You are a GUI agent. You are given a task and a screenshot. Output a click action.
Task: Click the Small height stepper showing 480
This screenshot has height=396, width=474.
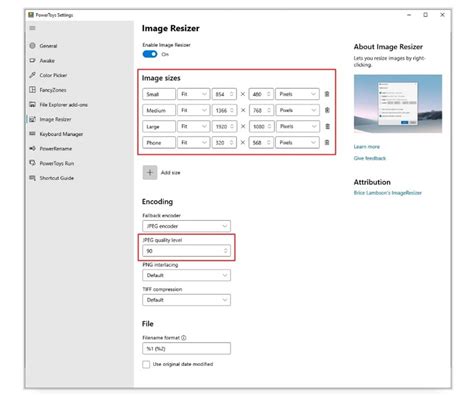coord(261,94)
